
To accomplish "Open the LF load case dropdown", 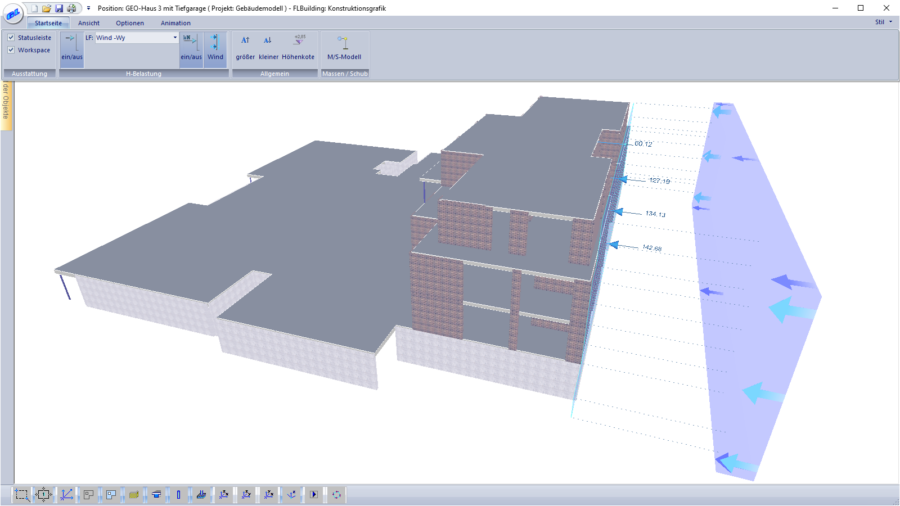I will [x=175, y=37].
